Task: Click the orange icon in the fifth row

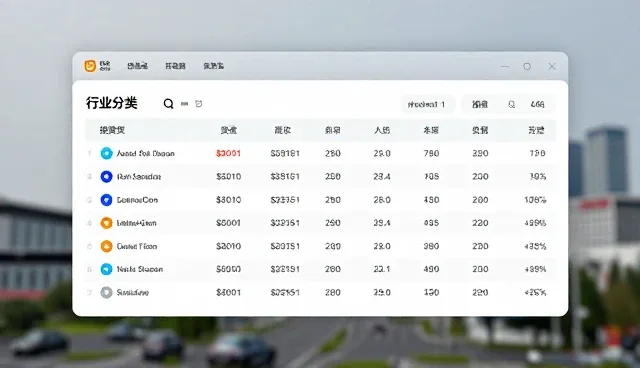Action: click(107, 246)
